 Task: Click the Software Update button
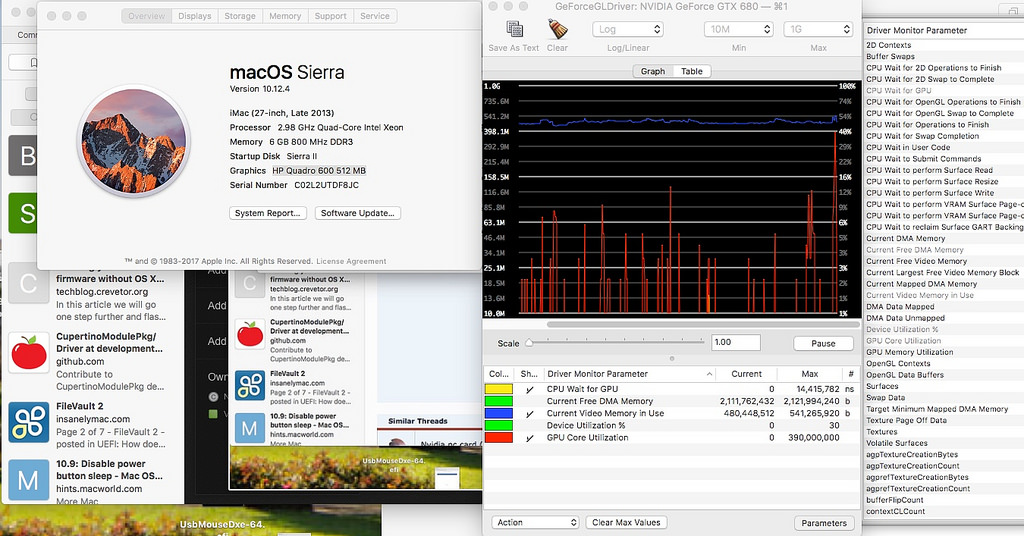[x=357, y=213]
